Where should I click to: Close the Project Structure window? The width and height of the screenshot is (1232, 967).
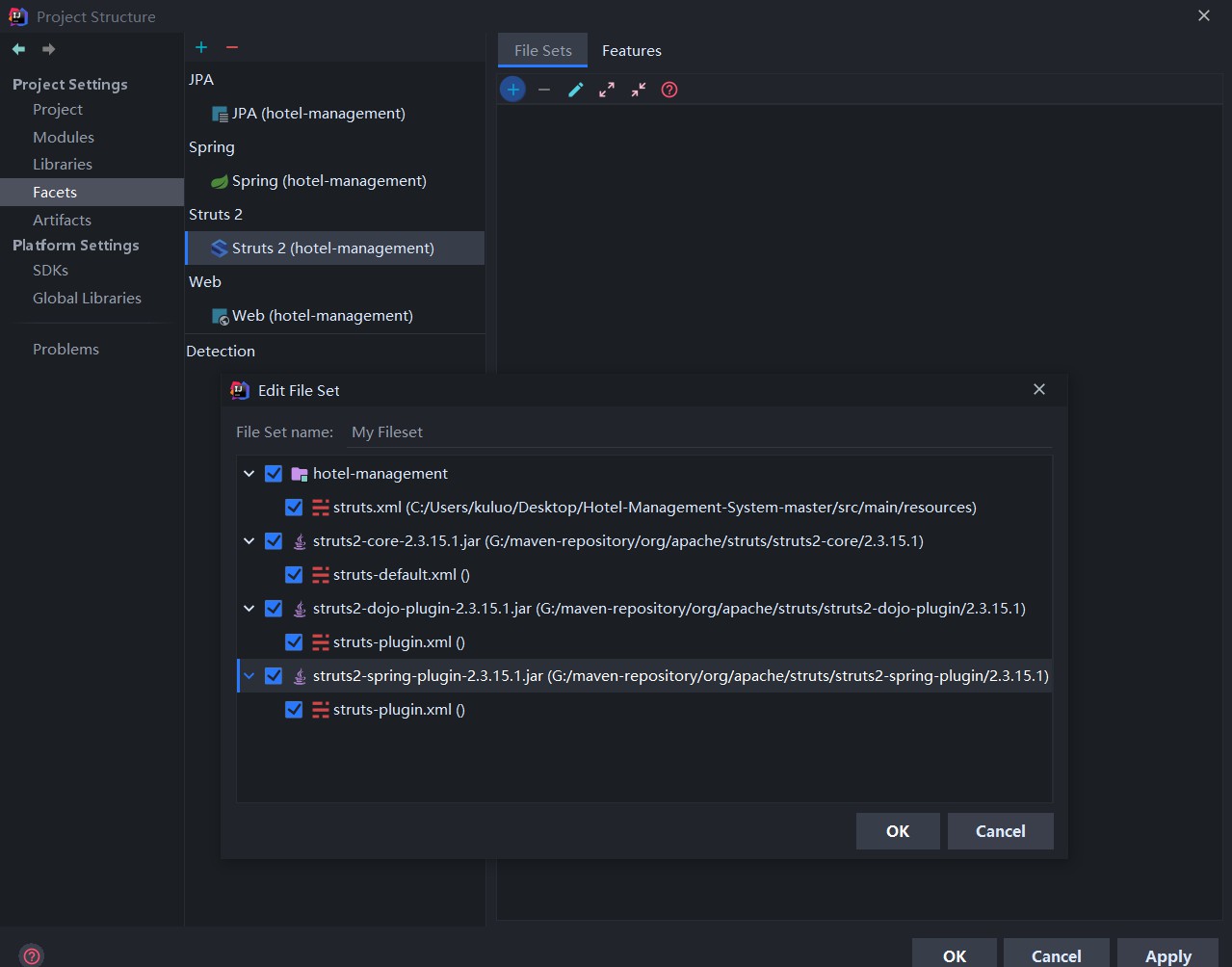click(1204, 16)
